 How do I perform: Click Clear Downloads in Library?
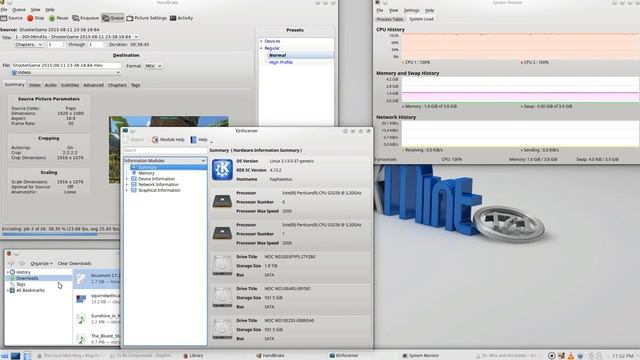point(74,264)
